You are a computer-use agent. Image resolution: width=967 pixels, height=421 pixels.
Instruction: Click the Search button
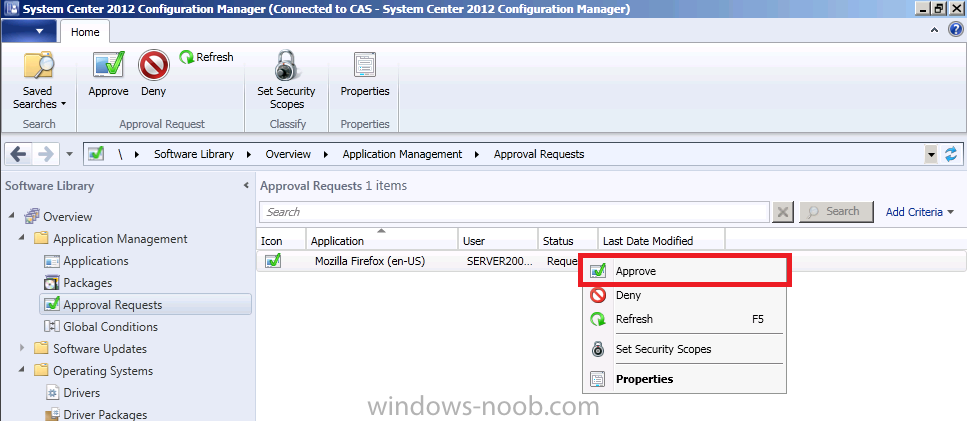pos(836,211)
